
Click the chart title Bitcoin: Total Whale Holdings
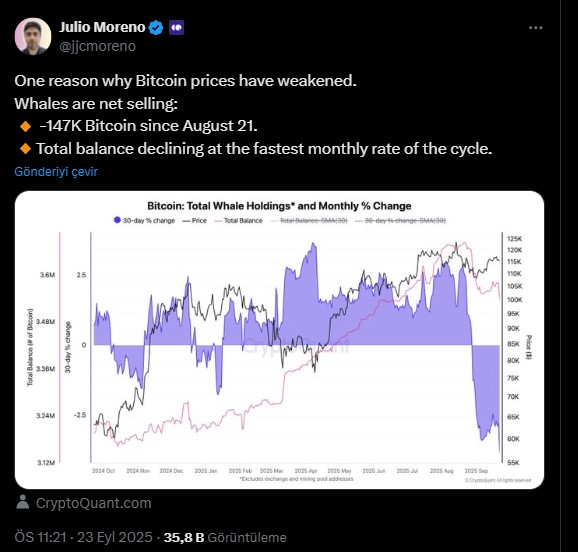[279, 206]
